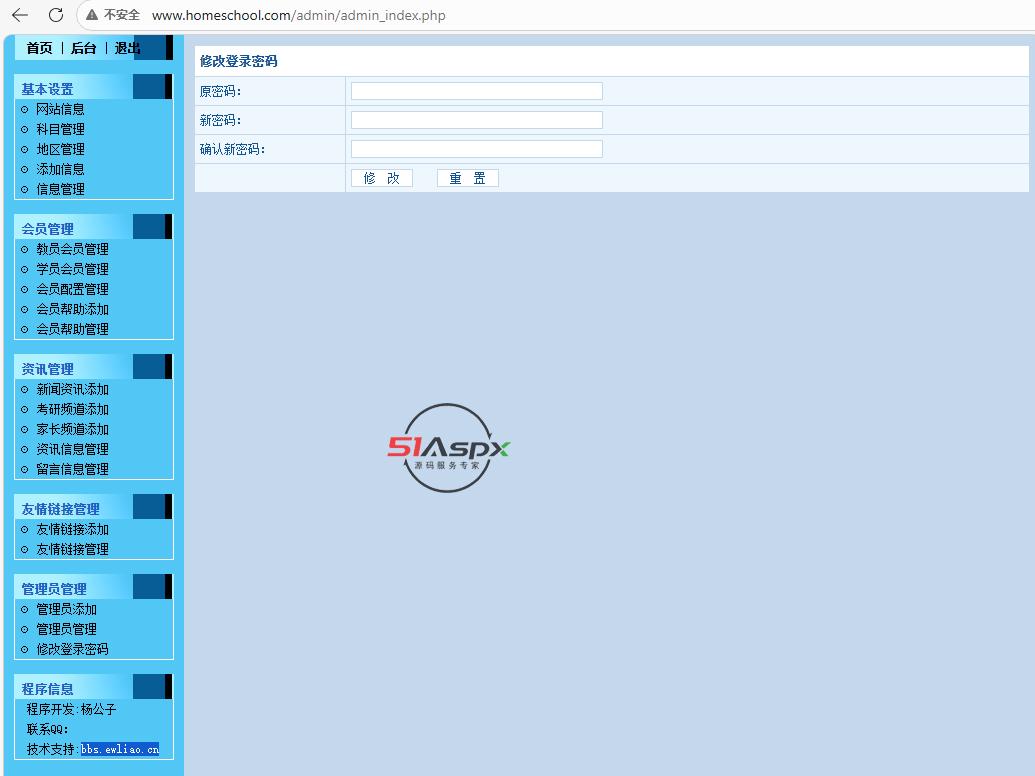Click the 程序开发:杨公子 text
Viewport: 1035px width, 776px height.
click(x=71, y=709)
